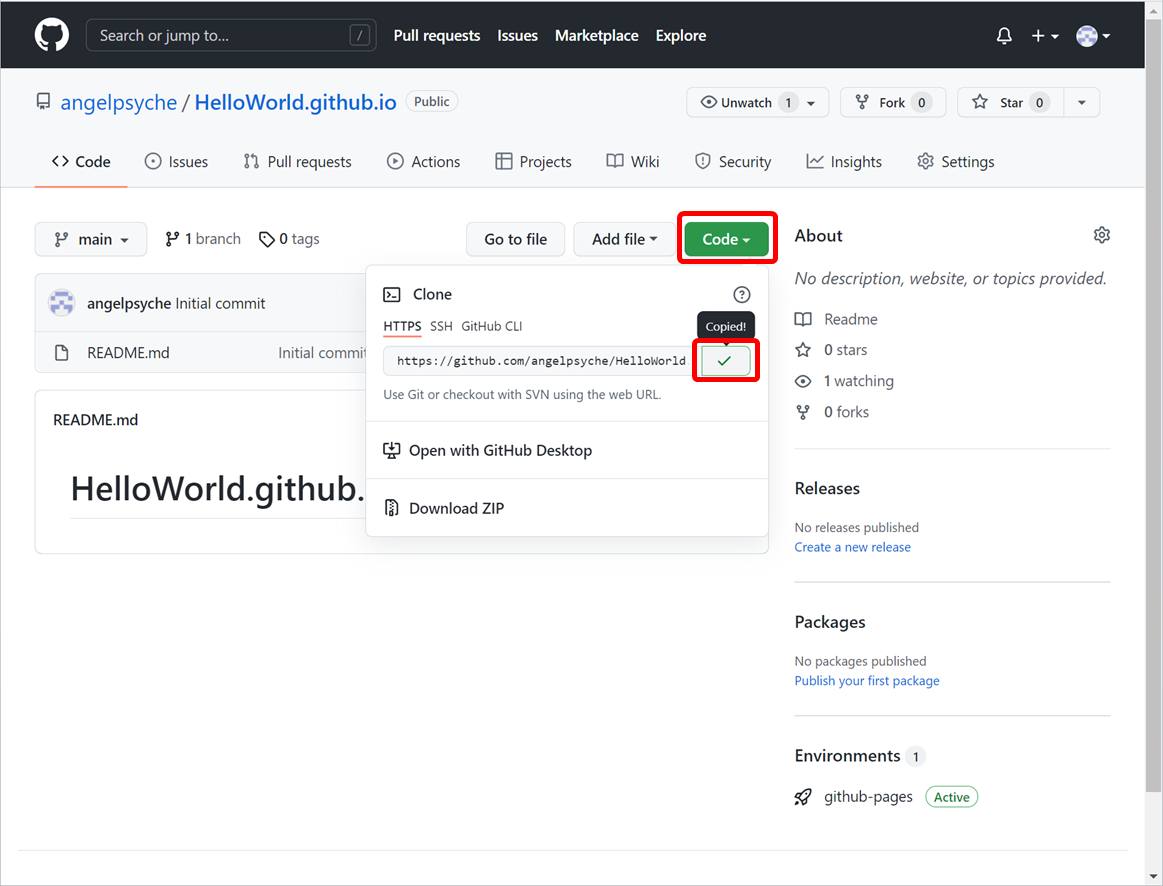Open the notifications bell
The height and width of the screenshot is (886, 1163).
tap(1004, 36)
